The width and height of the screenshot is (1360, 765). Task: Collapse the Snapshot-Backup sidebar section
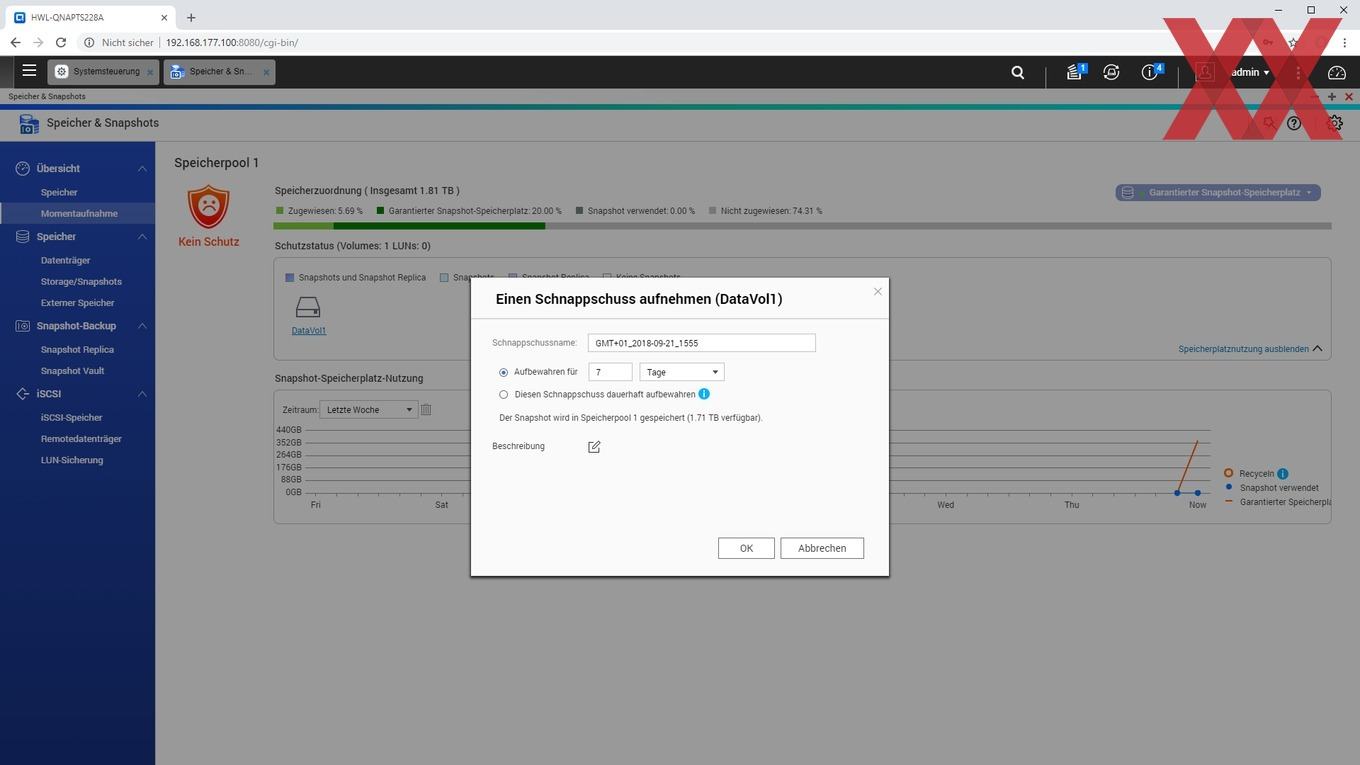(142, 326)
